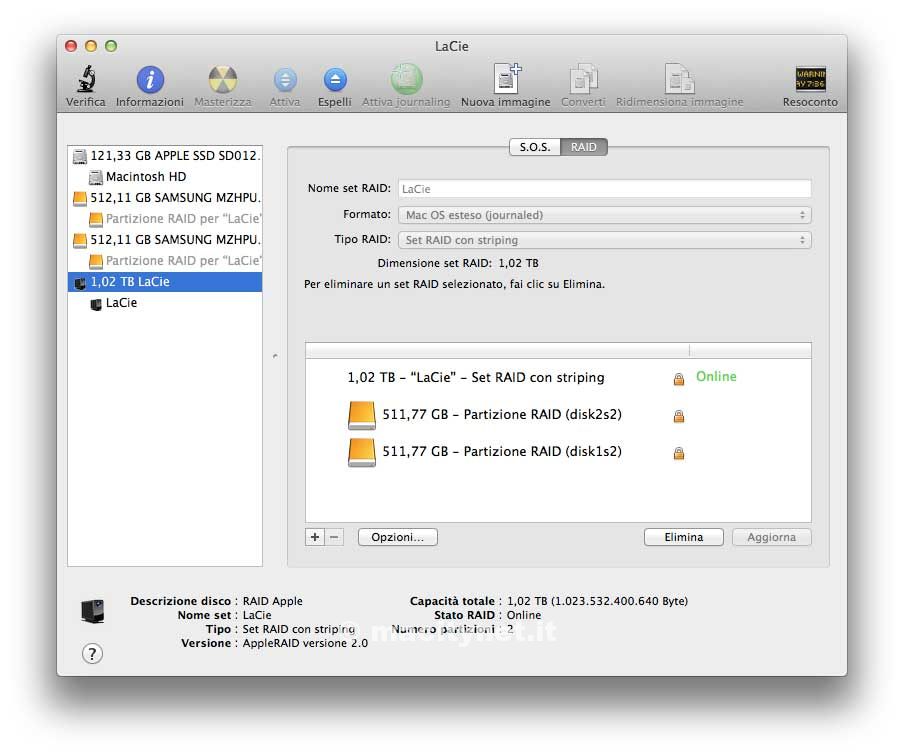Click the Espelli eject icon
Image resolution: width=904 pixels, height=755 pixels.
pyautogui.click(x=335, y=81)
